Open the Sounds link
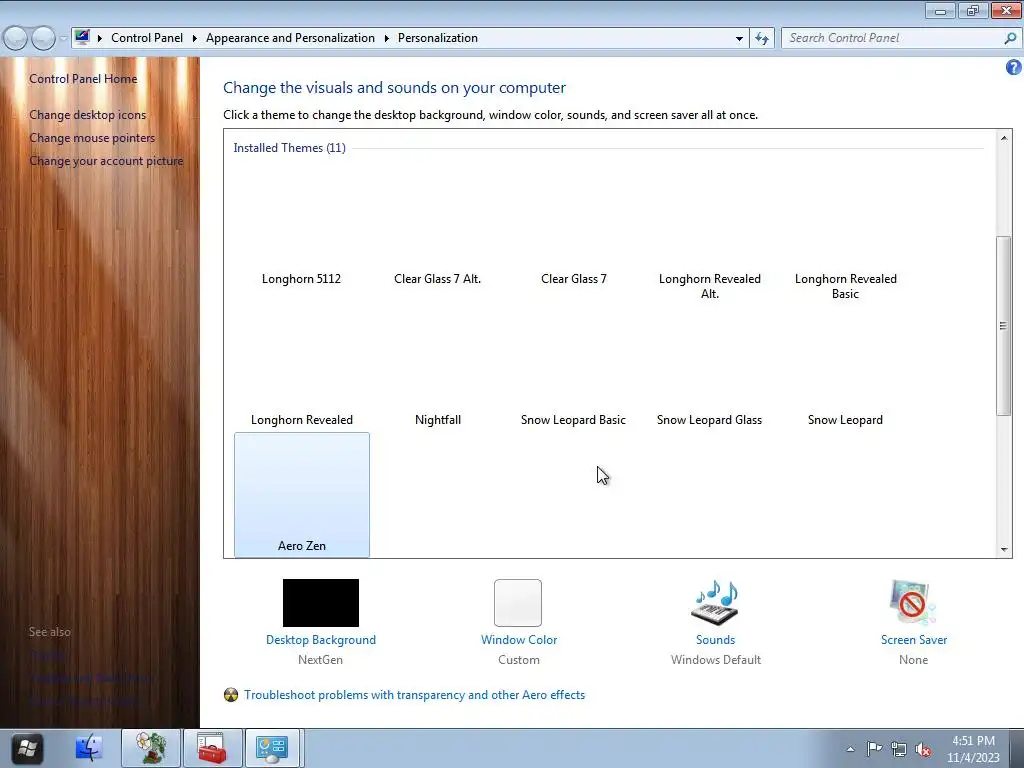Image resolution: width=1024 pixels, height=768 pixels. pos(715,640)
